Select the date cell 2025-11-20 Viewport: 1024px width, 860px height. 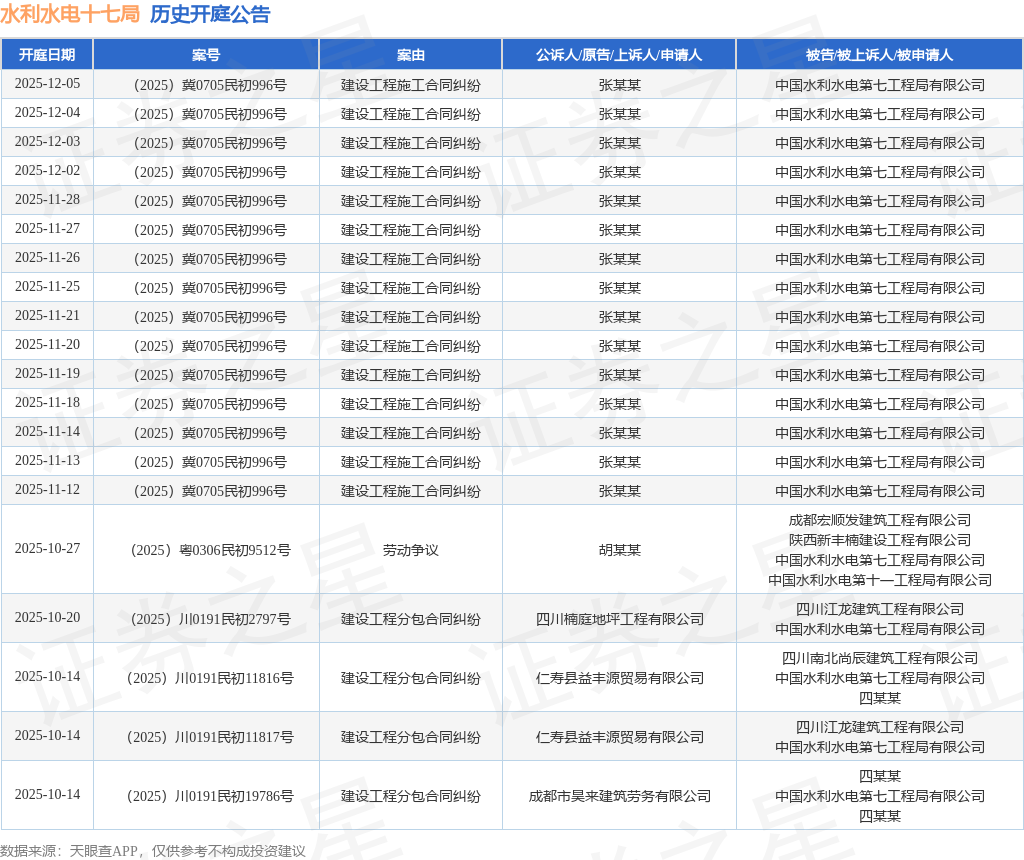click(x=48, y=345)
